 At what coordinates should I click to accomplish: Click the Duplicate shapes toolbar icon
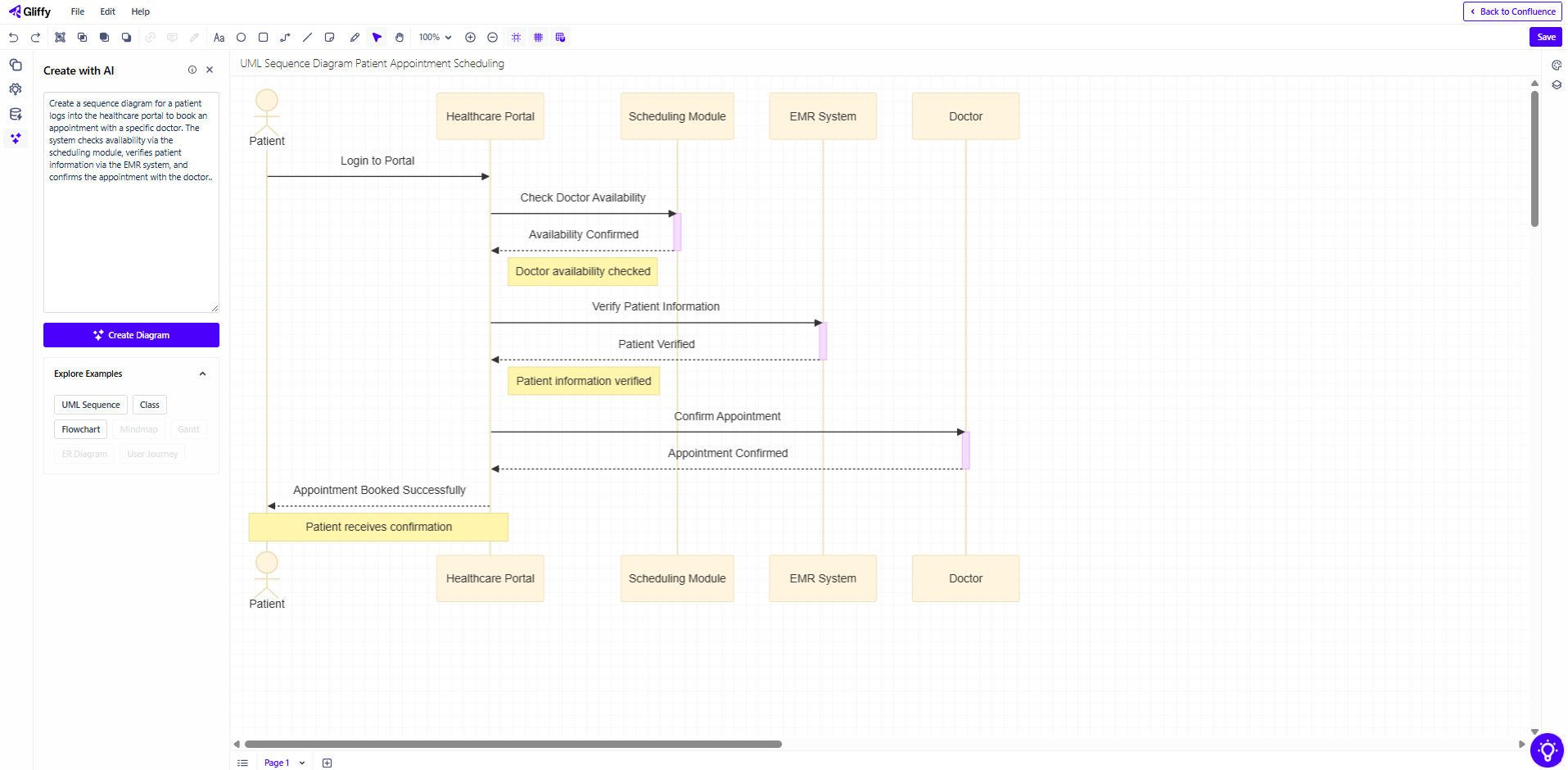point(82,38)
